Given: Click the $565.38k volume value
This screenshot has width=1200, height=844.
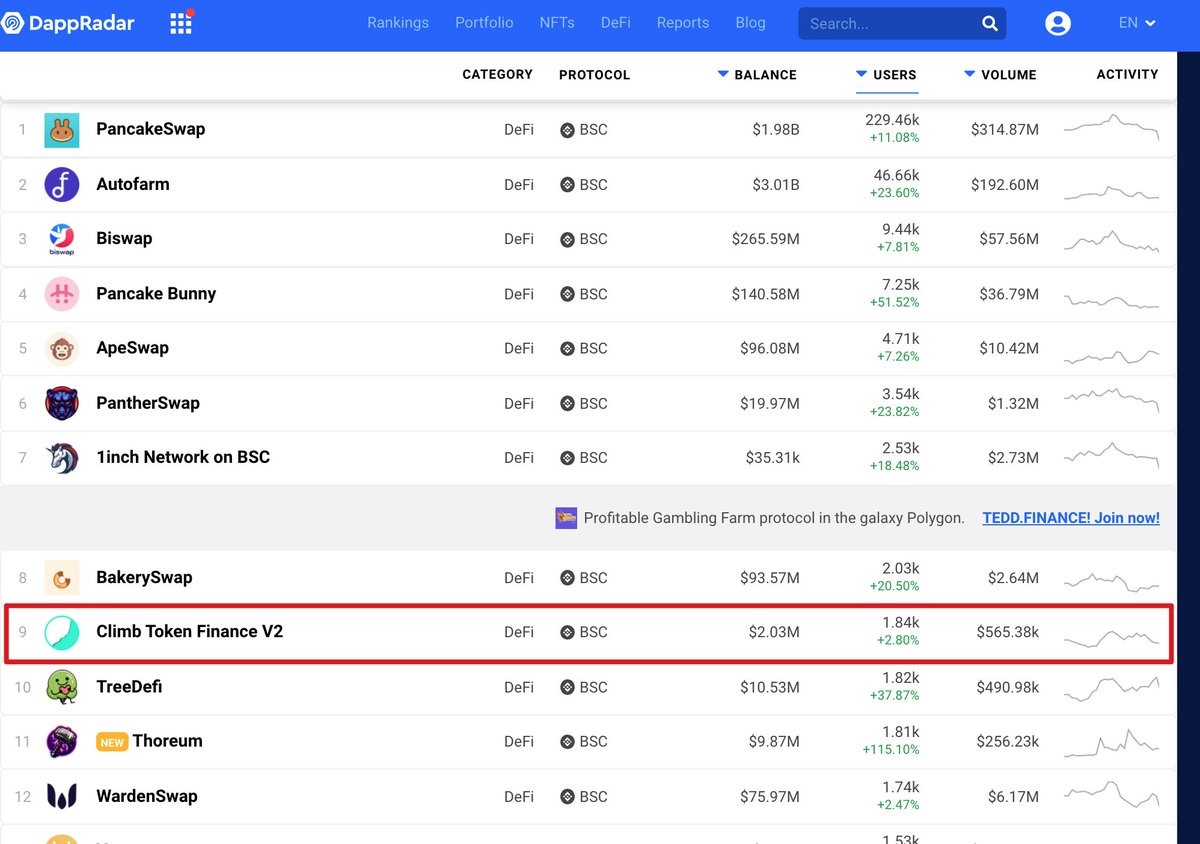Looking at the screenshot, I should (1008, 632).
